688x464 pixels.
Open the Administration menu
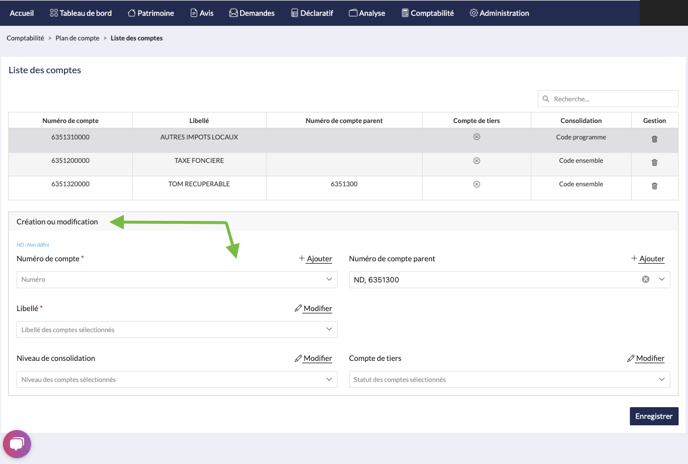(x=499, y=13)
